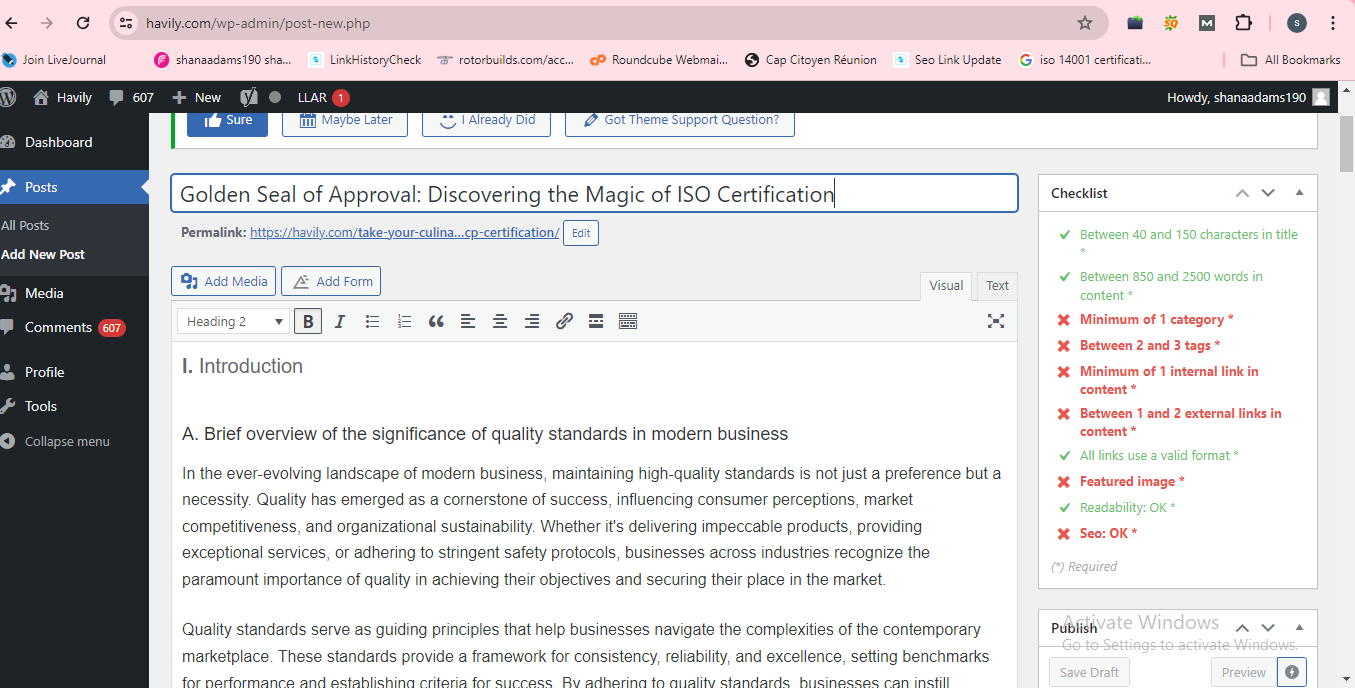Apply blockquote formatting
Image resolution: width=1355 pixels, height=688 pixels.
coord(436,321)
